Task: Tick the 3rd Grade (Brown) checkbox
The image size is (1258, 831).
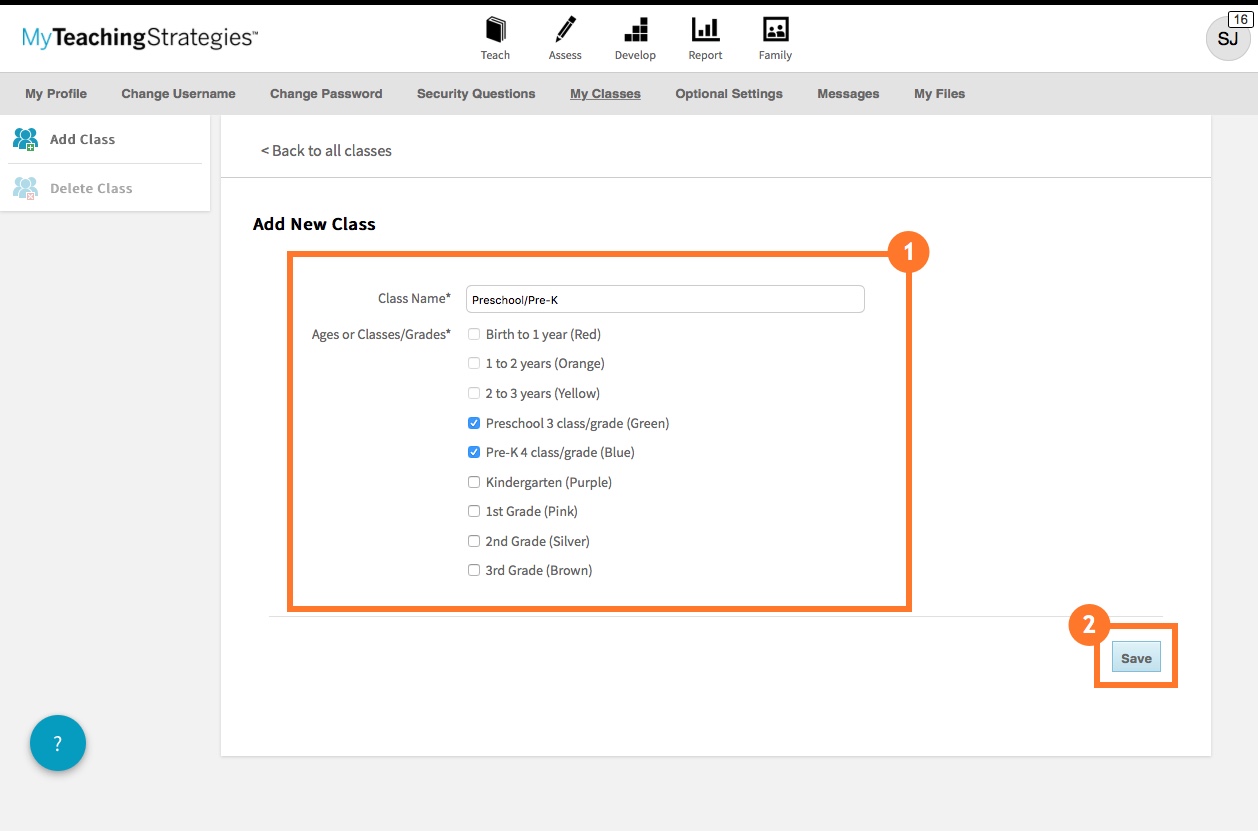Action: pyautogui.click(x=474, y=570)
